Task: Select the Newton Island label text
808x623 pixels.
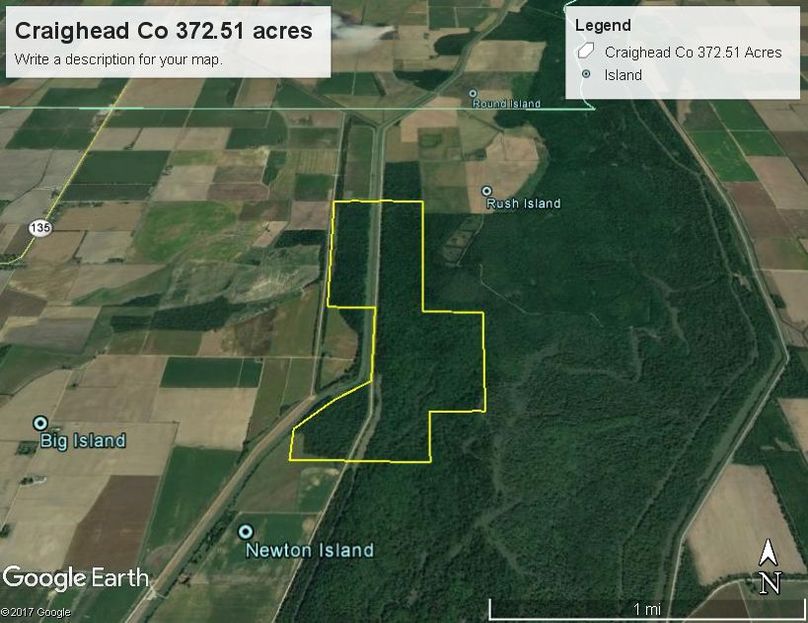Action: coord(310,550)
